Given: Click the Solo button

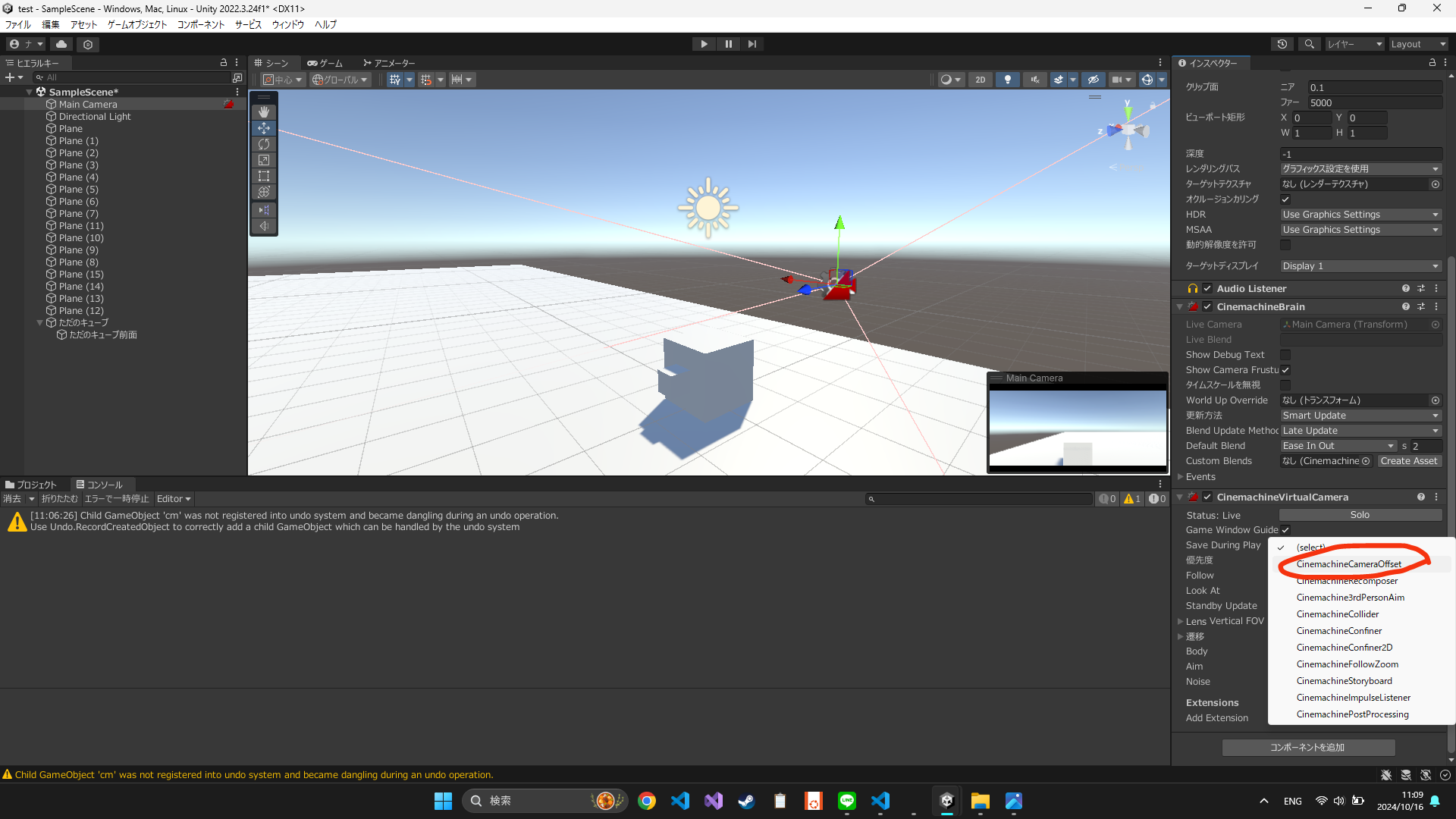Looking at the screenshot, I should (1360, 515).
